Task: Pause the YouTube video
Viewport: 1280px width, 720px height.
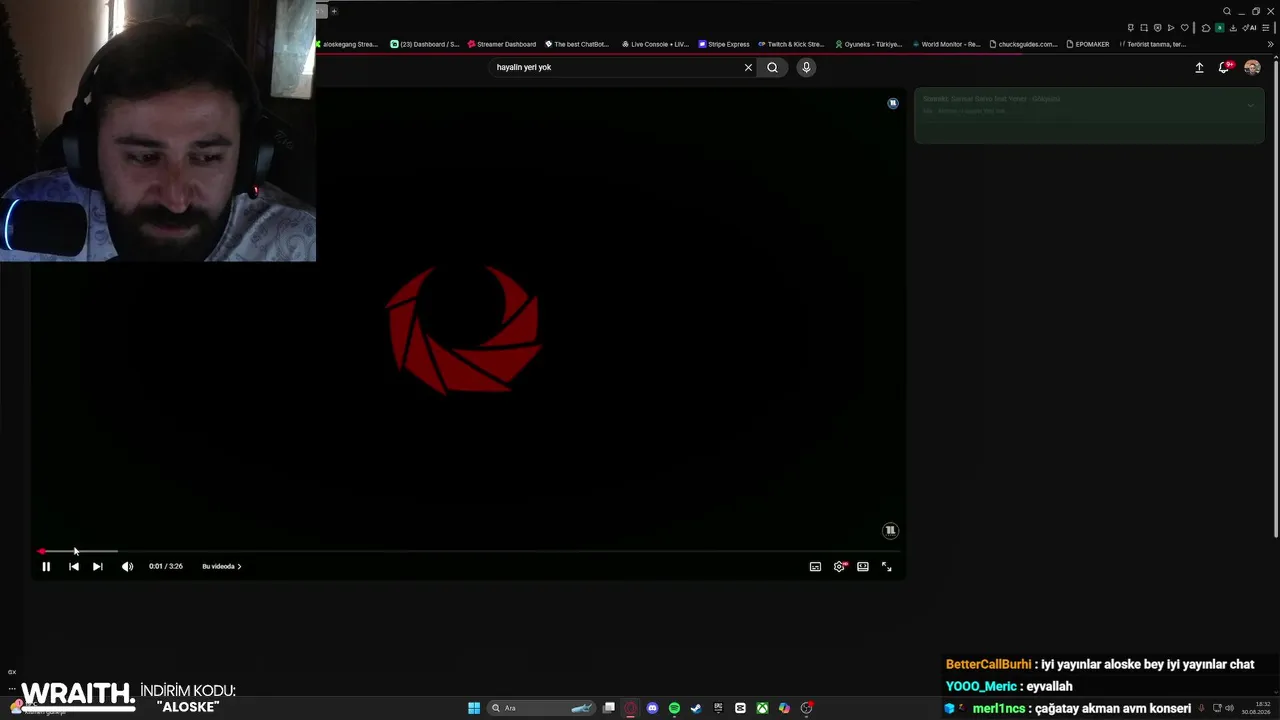Action: [x=46, y=566]
